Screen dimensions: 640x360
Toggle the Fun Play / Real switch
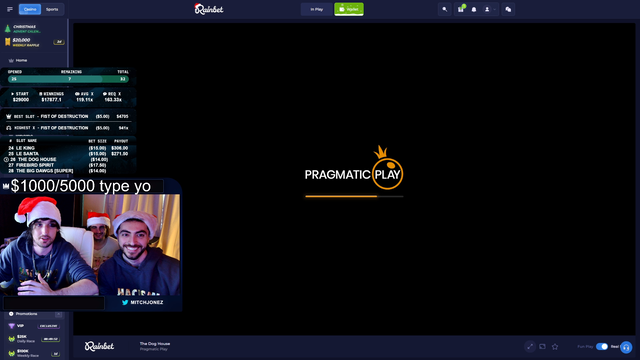pyautogui.click(x=602, y=347)
